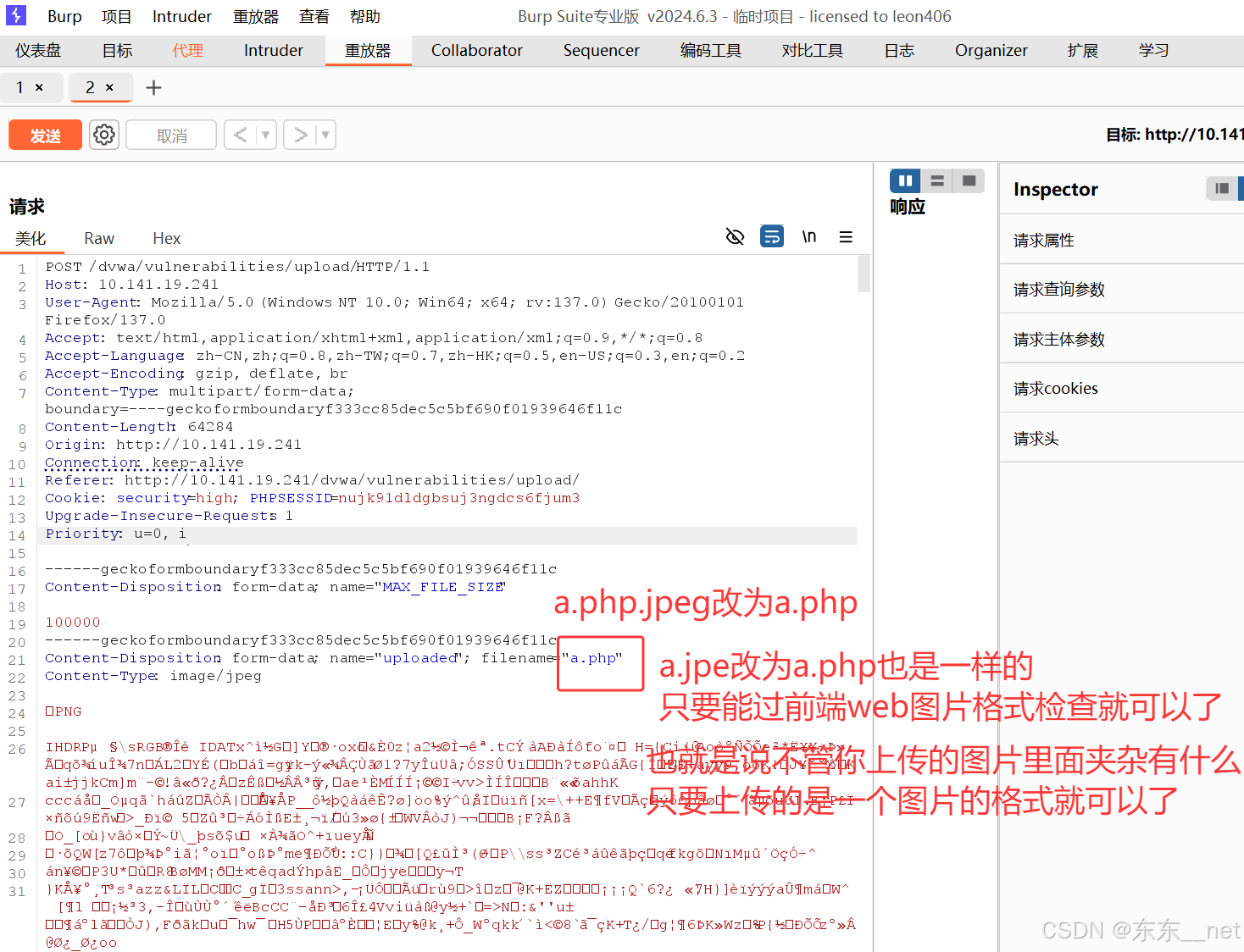1244x952 pixels.
Task: Switch to the 代理 tab
Action: pyautogui.click(x=187, y=51)
